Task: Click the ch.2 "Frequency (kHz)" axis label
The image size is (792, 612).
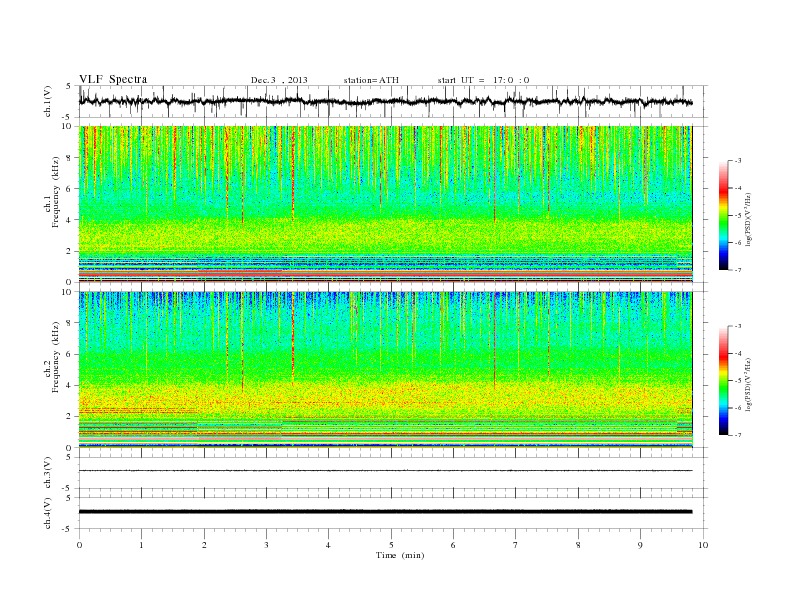Action: point(56,357)
